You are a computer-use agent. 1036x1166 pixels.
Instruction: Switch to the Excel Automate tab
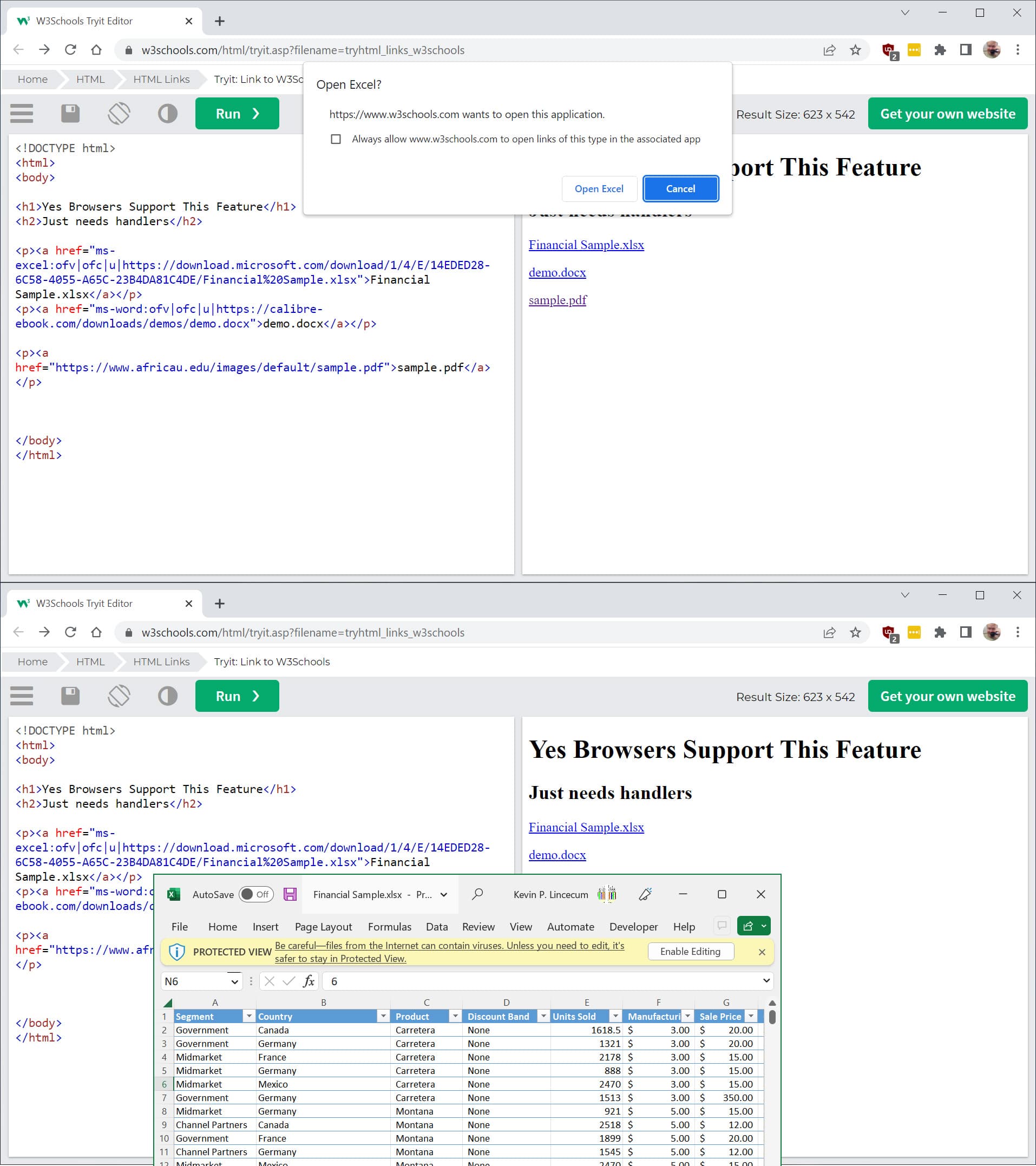pos(571,926)
